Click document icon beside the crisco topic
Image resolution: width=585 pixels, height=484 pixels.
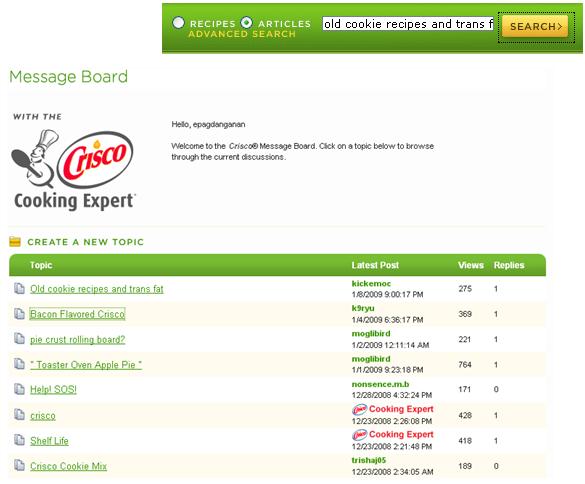pos(19,414)
